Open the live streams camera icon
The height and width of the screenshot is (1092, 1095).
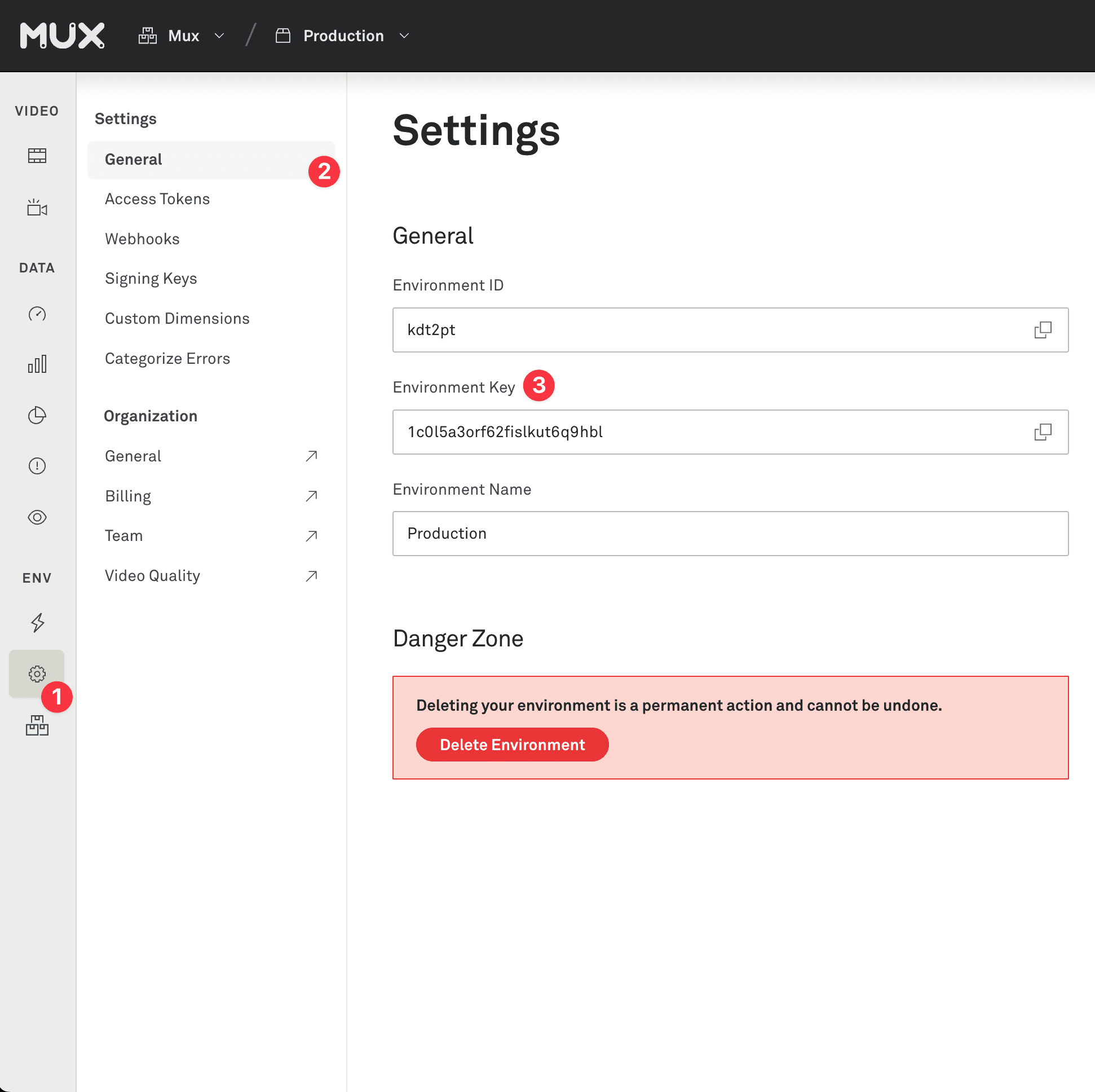[x=37, y=208]
